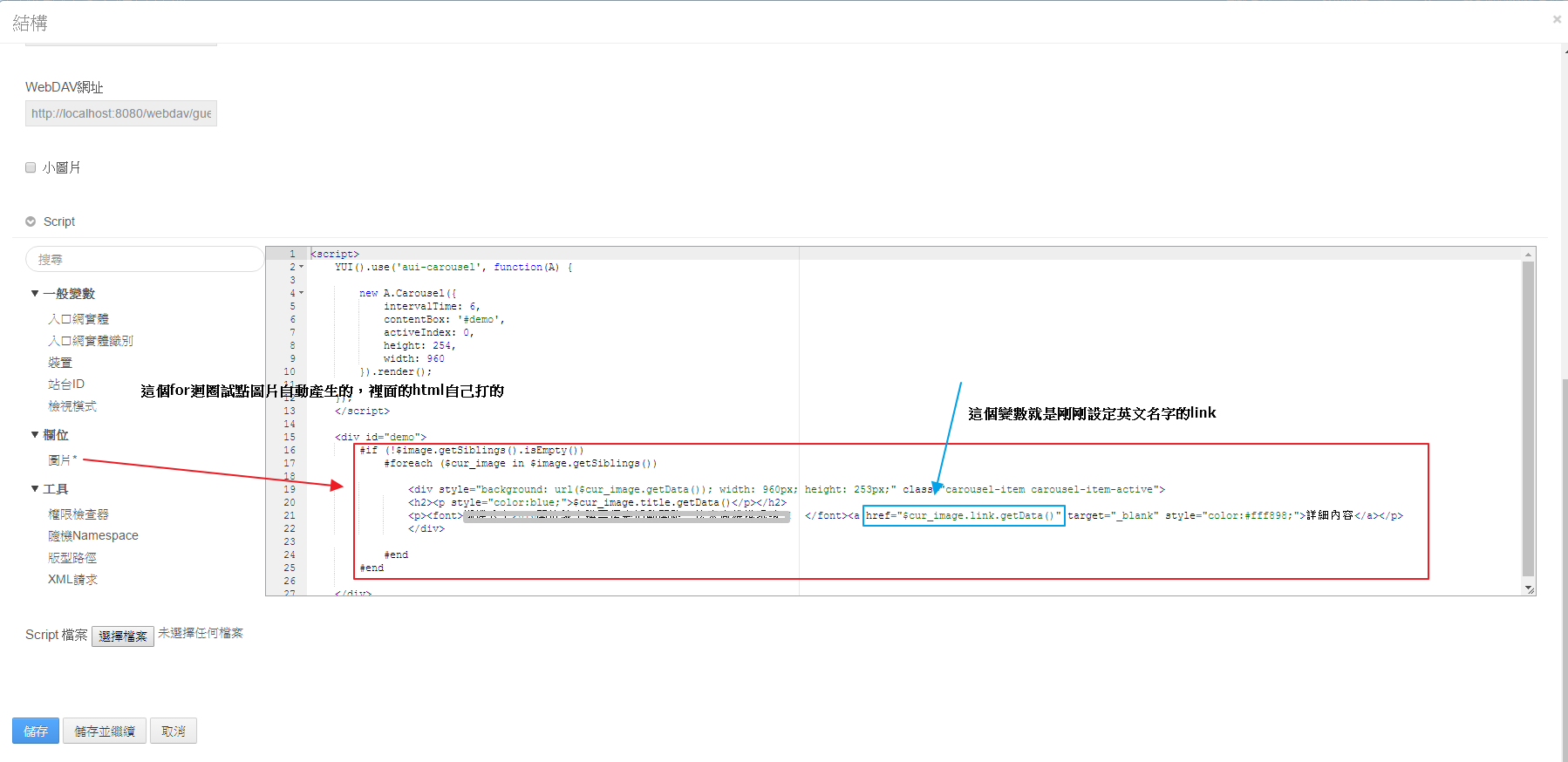Screen dimensions: 1568x762
Task: Click the 選擇檔案 file button
Action: [123, 636]
